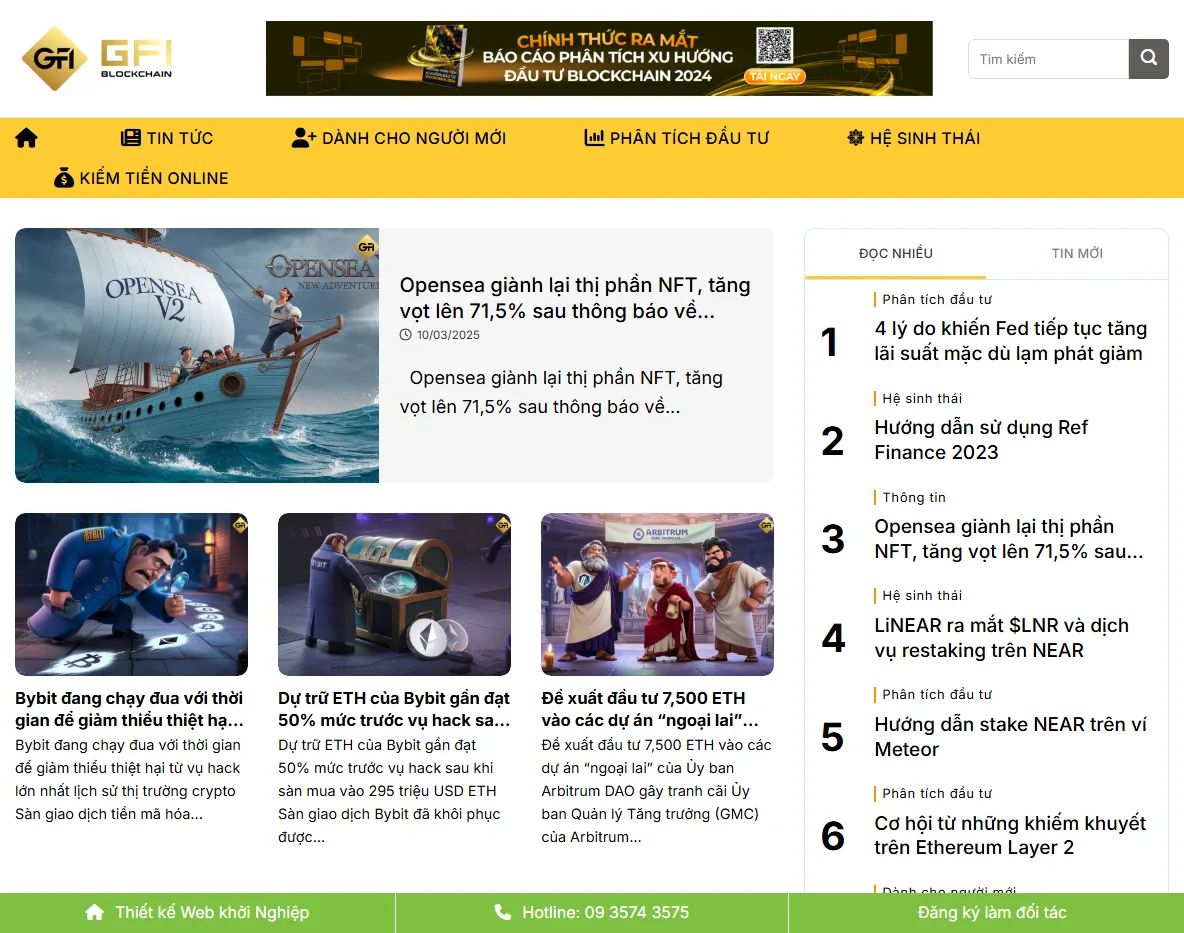Open Đề xuất đầu tư 7,500 ETH title
Screen dimensions: 1184x933
tap(650, 709)
